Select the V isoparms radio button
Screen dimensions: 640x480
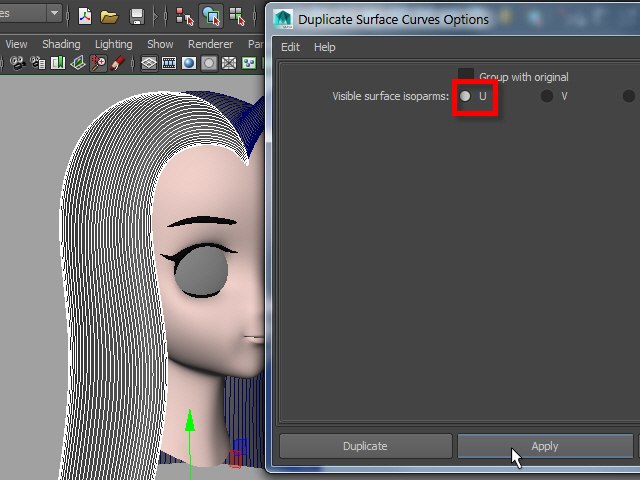[x=547, y=96]
